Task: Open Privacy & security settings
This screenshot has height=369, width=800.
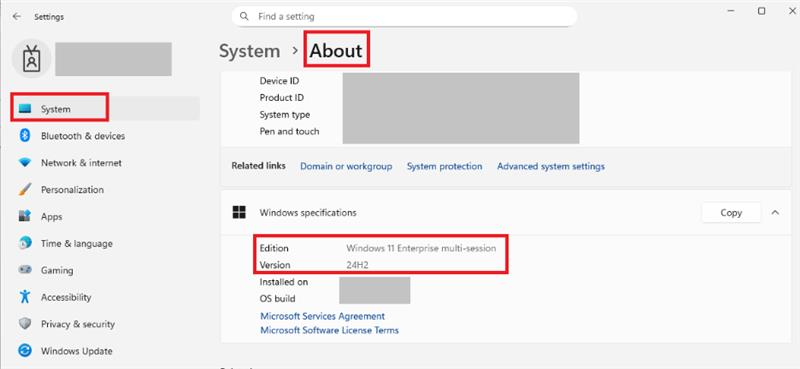Action: click(78, 324)
